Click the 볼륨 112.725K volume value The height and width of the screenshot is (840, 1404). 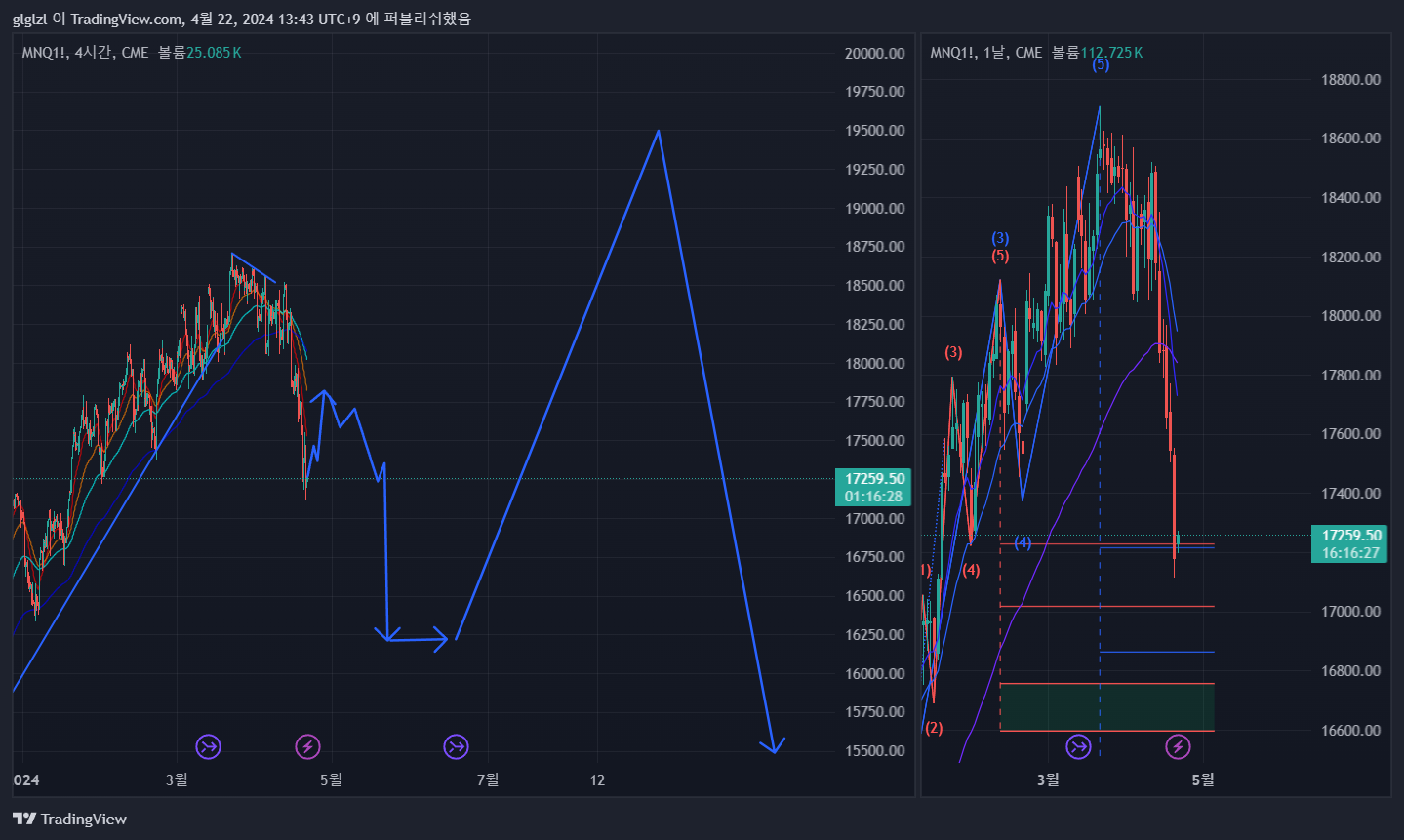click(1097, 53)
